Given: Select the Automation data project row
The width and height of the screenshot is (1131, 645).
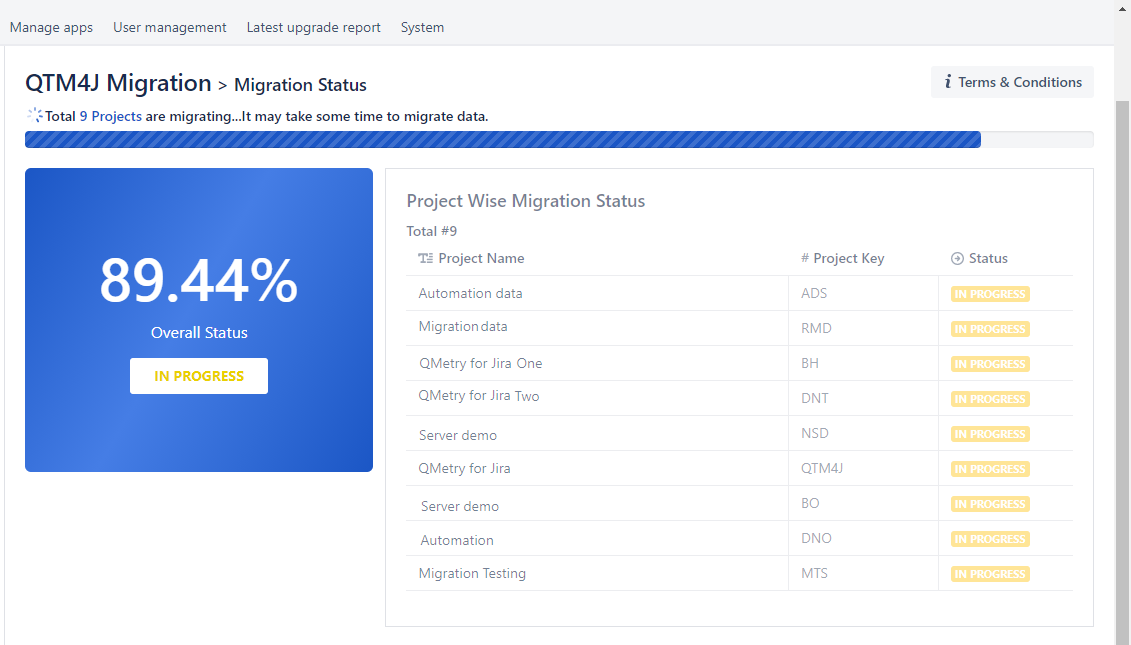Looking at the screenshot, I should coord(739,294).
